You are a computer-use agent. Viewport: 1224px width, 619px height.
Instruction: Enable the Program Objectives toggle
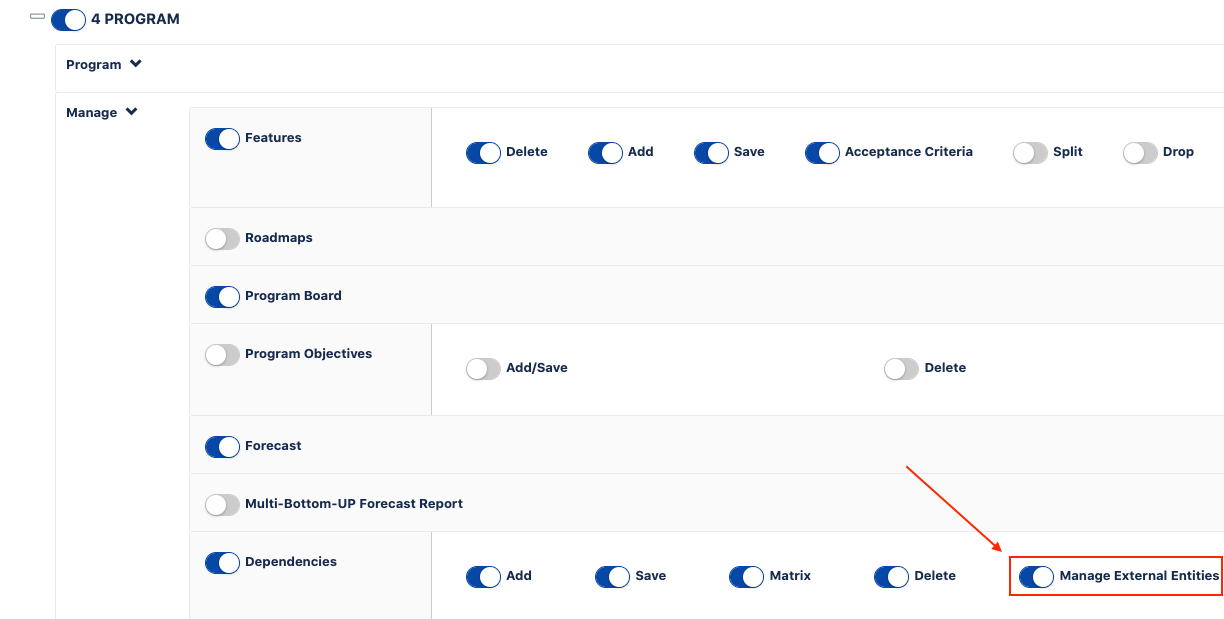tap(222, 354)
